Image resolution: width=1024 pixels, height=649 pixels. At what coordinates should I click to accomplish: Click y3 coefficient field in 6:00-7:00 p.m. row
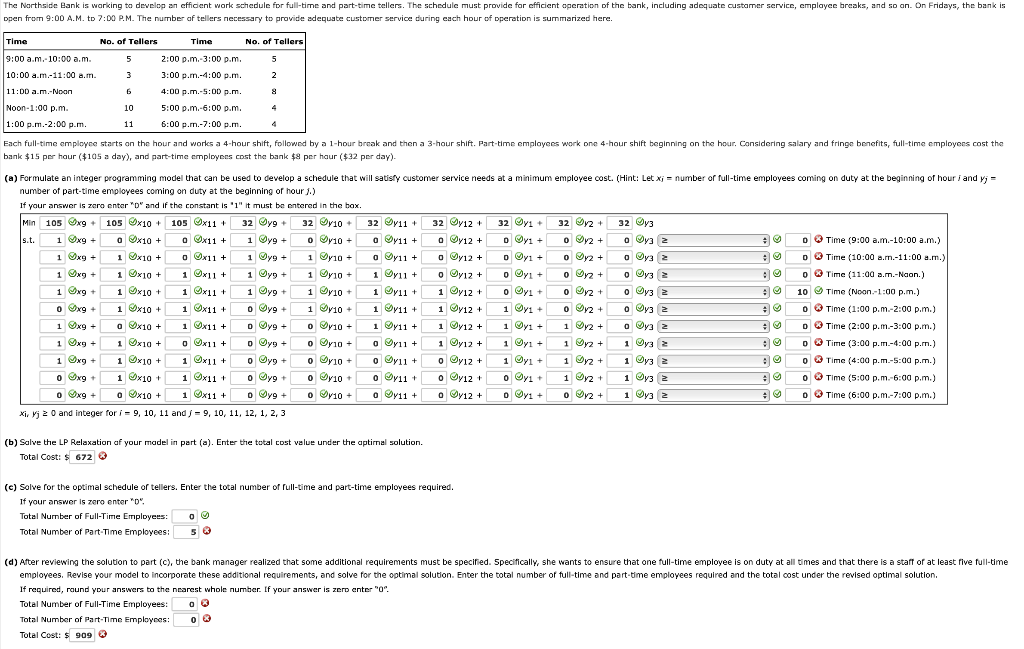point(620,395)
